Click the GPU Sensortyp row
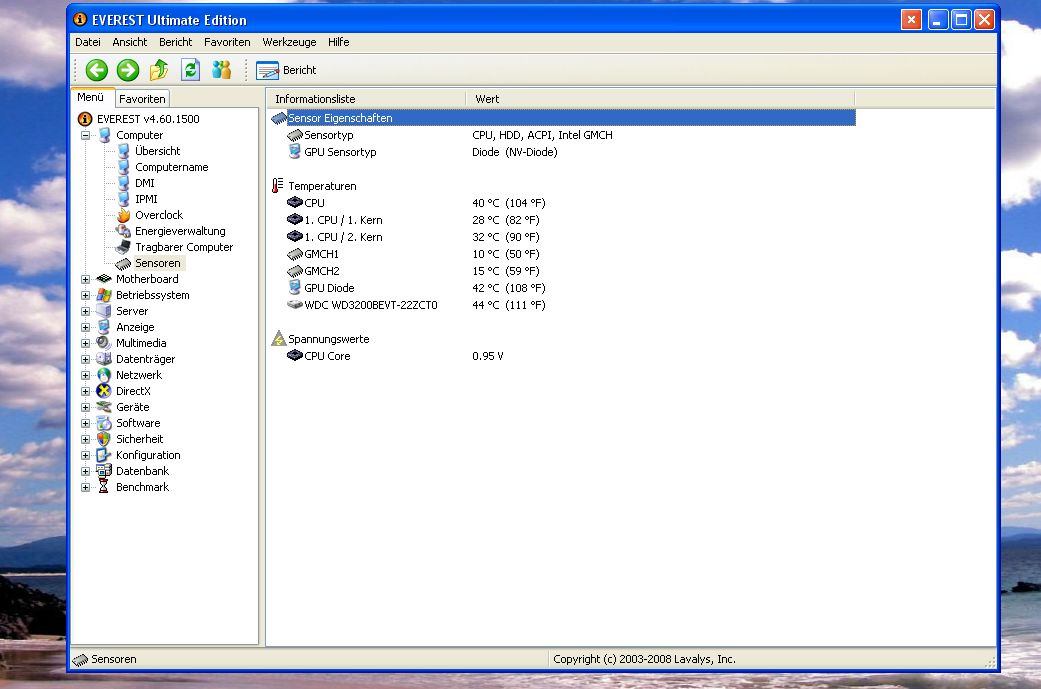 click(x=563, y=152)
